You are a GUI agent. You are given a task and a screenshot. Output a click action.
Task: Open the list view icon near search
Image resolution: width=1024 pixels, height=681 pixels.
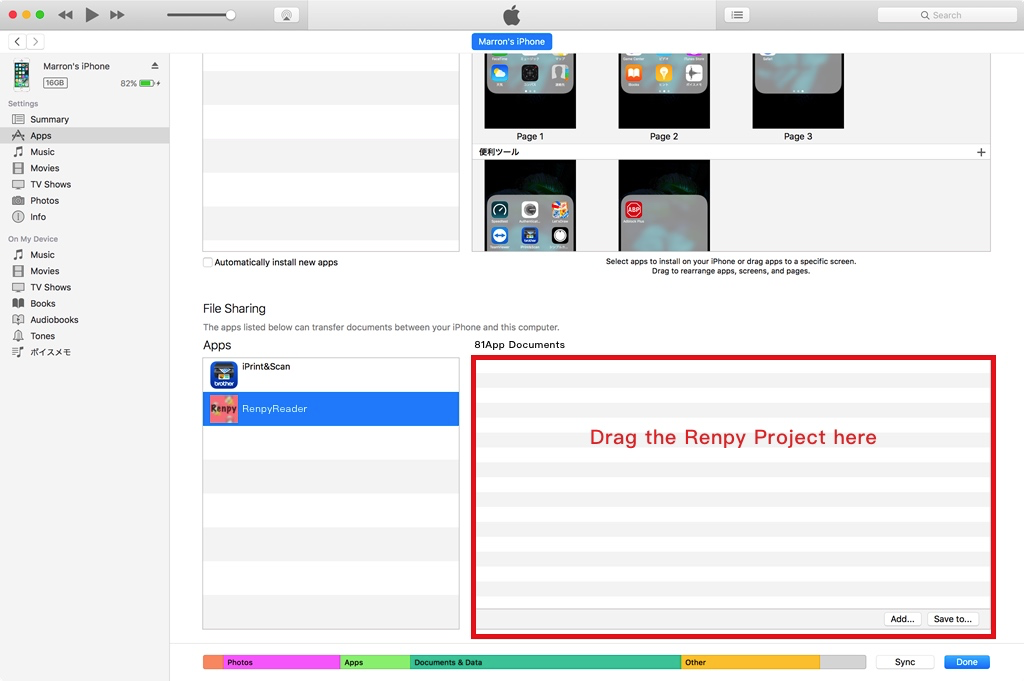click(x=737, y=15)
